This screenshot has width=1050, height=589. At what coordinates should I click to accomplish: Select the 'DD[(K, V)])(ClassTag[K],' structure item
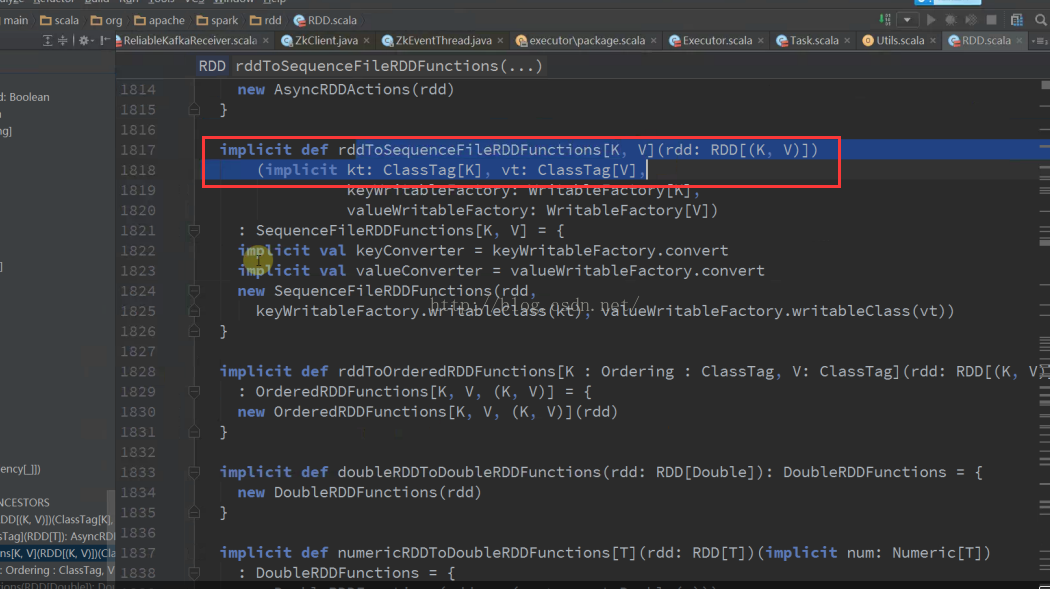pos(56,519)
